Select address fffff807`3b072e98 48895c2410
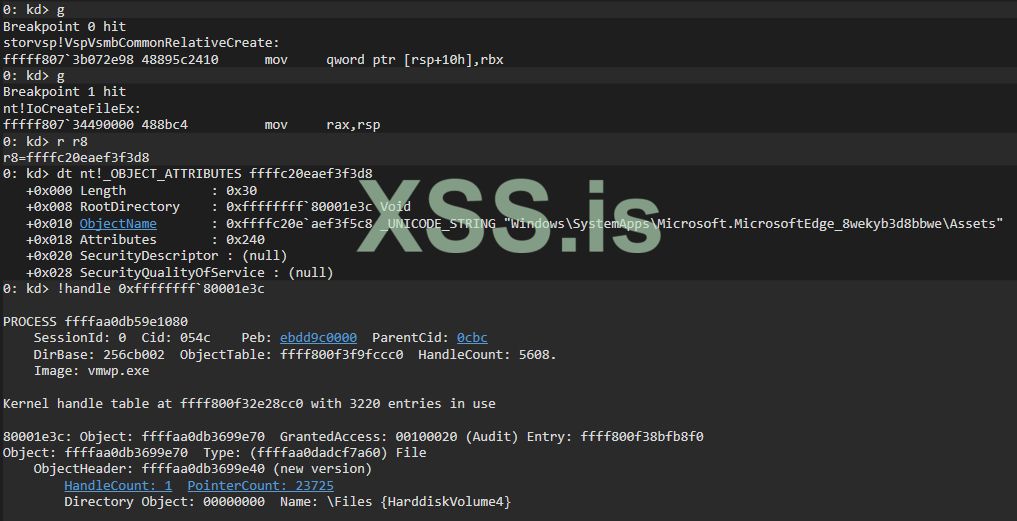This screenshot has width=1017, height=521. [x=111, y=60]
